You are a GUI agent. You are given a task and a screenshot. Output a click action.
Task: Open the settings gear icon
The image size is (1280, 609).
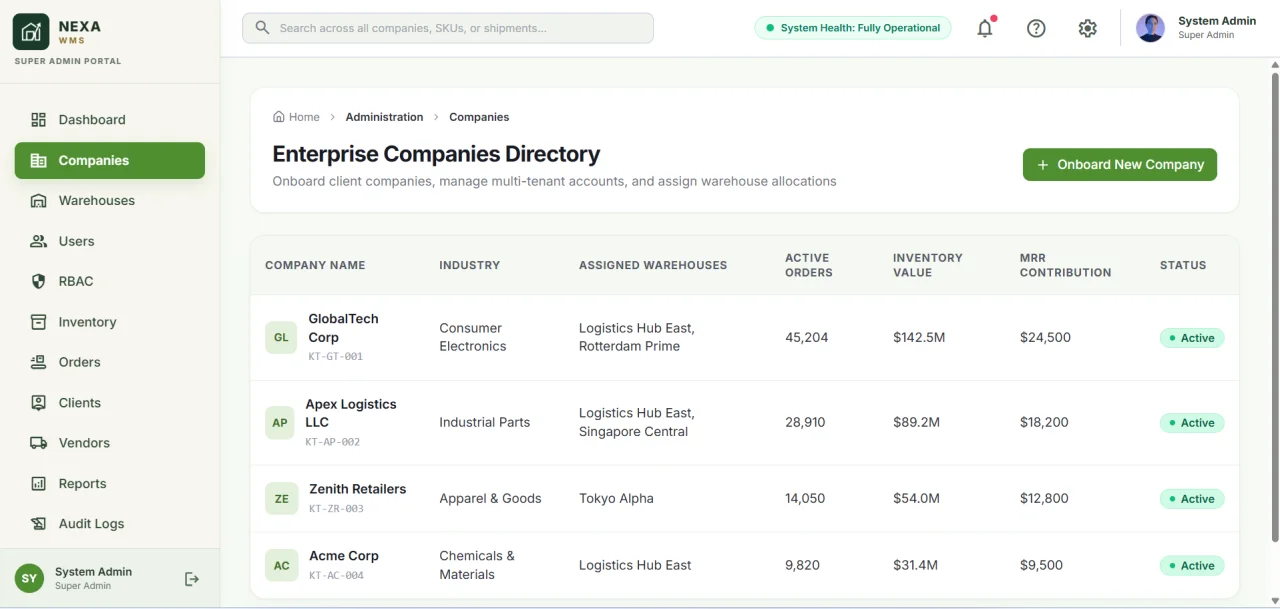pyautogui.click(x=1088, y=28)
